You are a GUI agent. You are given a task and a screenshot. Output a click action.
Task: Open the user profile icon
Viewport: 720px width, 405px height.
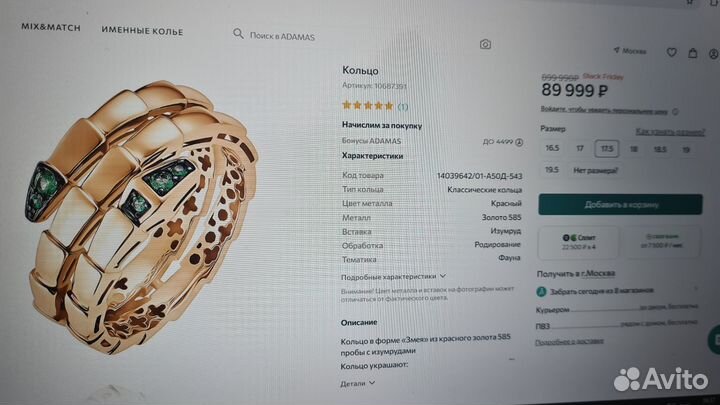point(714,54)
